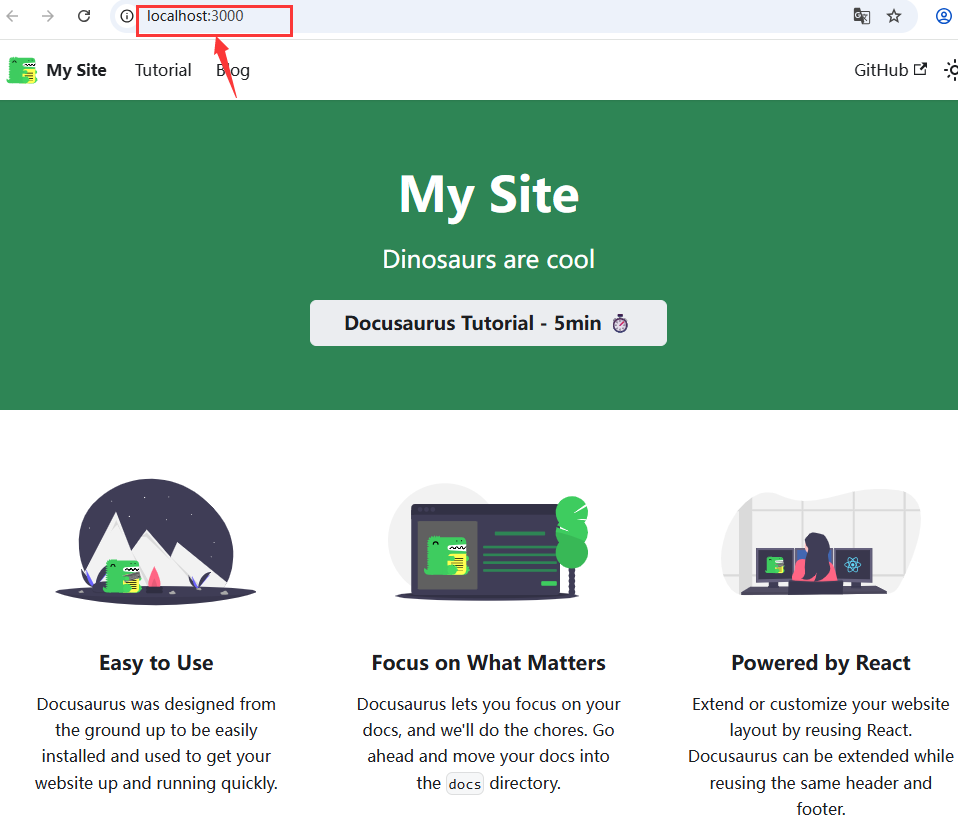Screen dimensions: 958x833
Task: Open the GitHub external link
Action: [890, 70]
